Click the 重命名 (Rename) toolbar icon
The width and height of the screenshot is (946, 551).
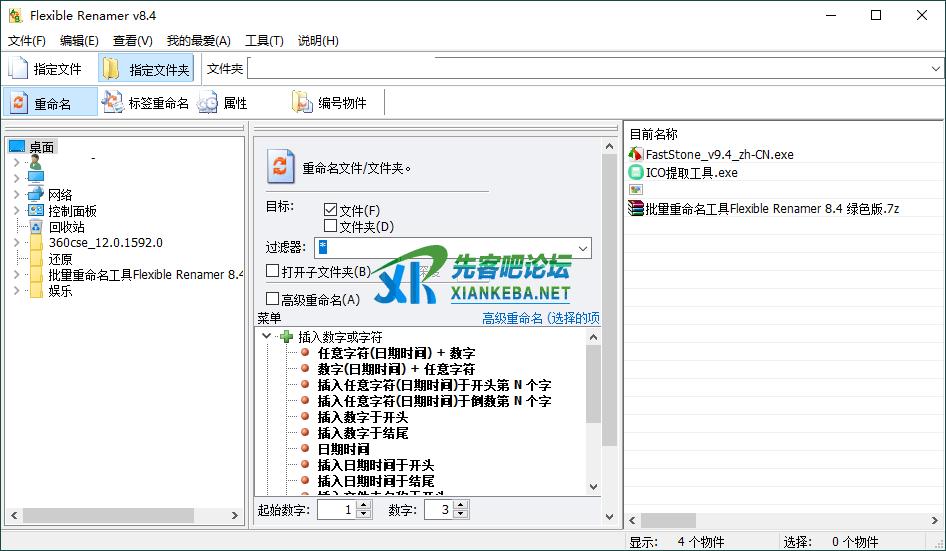click(x=19, y=103)
